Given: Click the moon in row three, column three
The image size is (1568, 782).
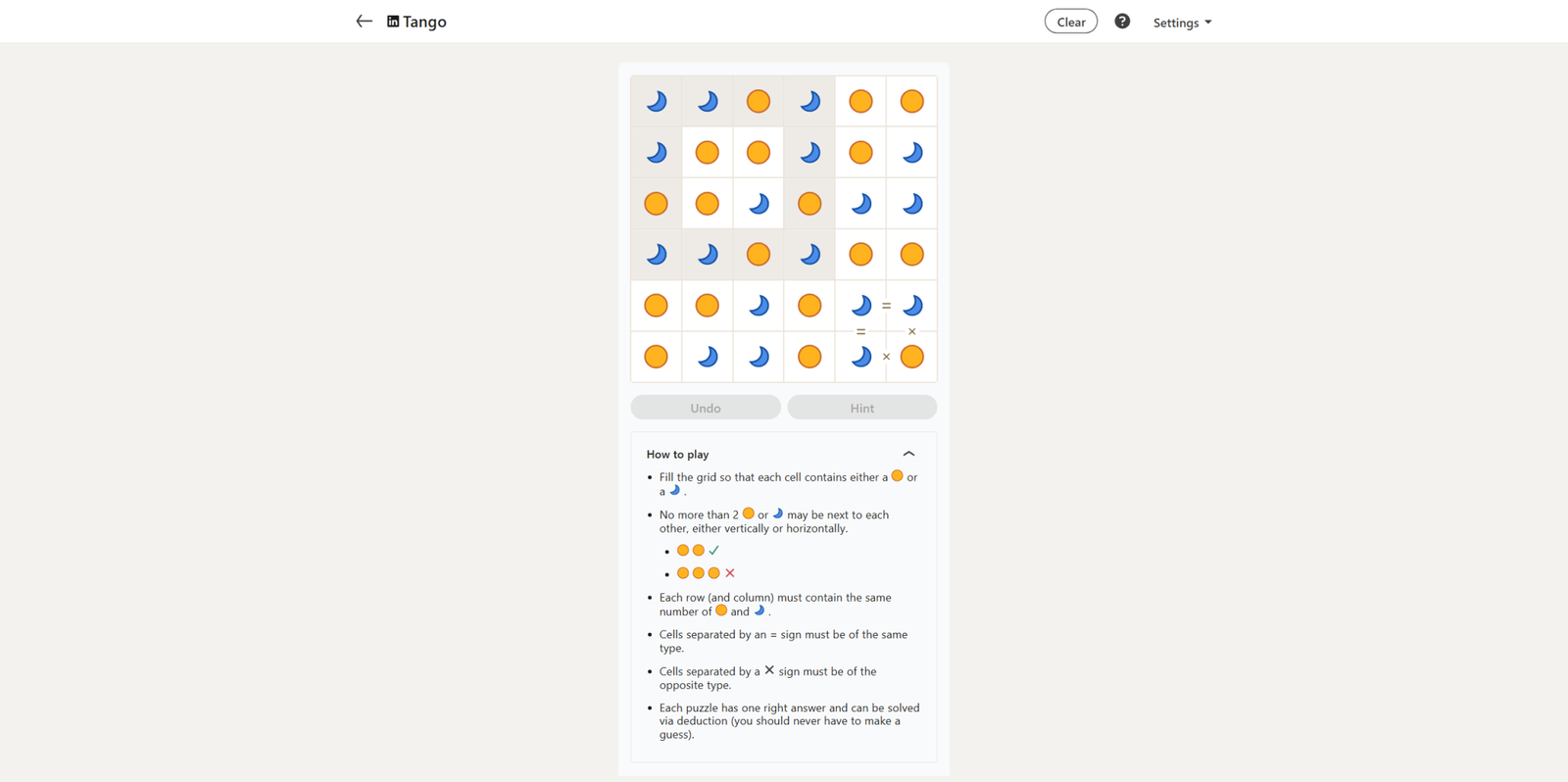Looking at the screenshot, I should [759, 204].
